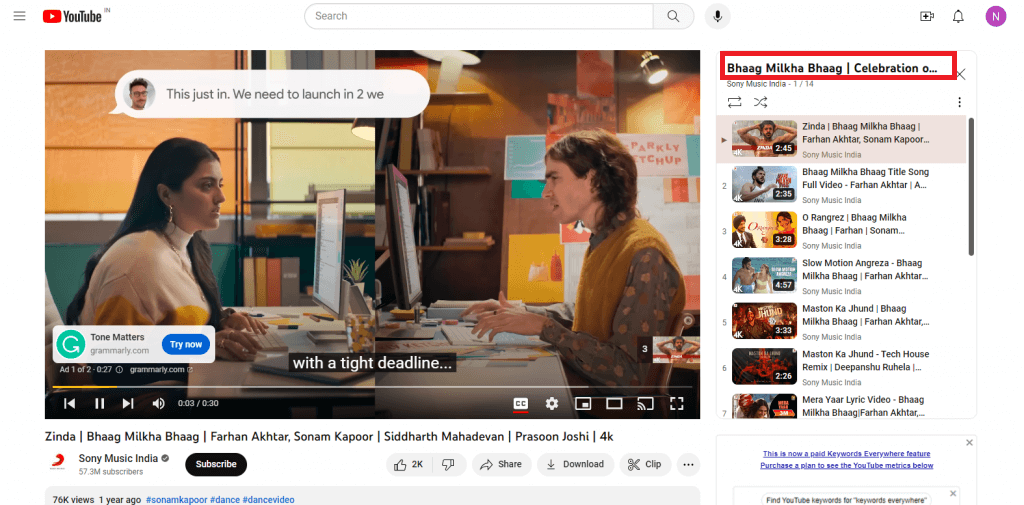
Task: Cast video to a TV
Action: [x=645, y=404]
